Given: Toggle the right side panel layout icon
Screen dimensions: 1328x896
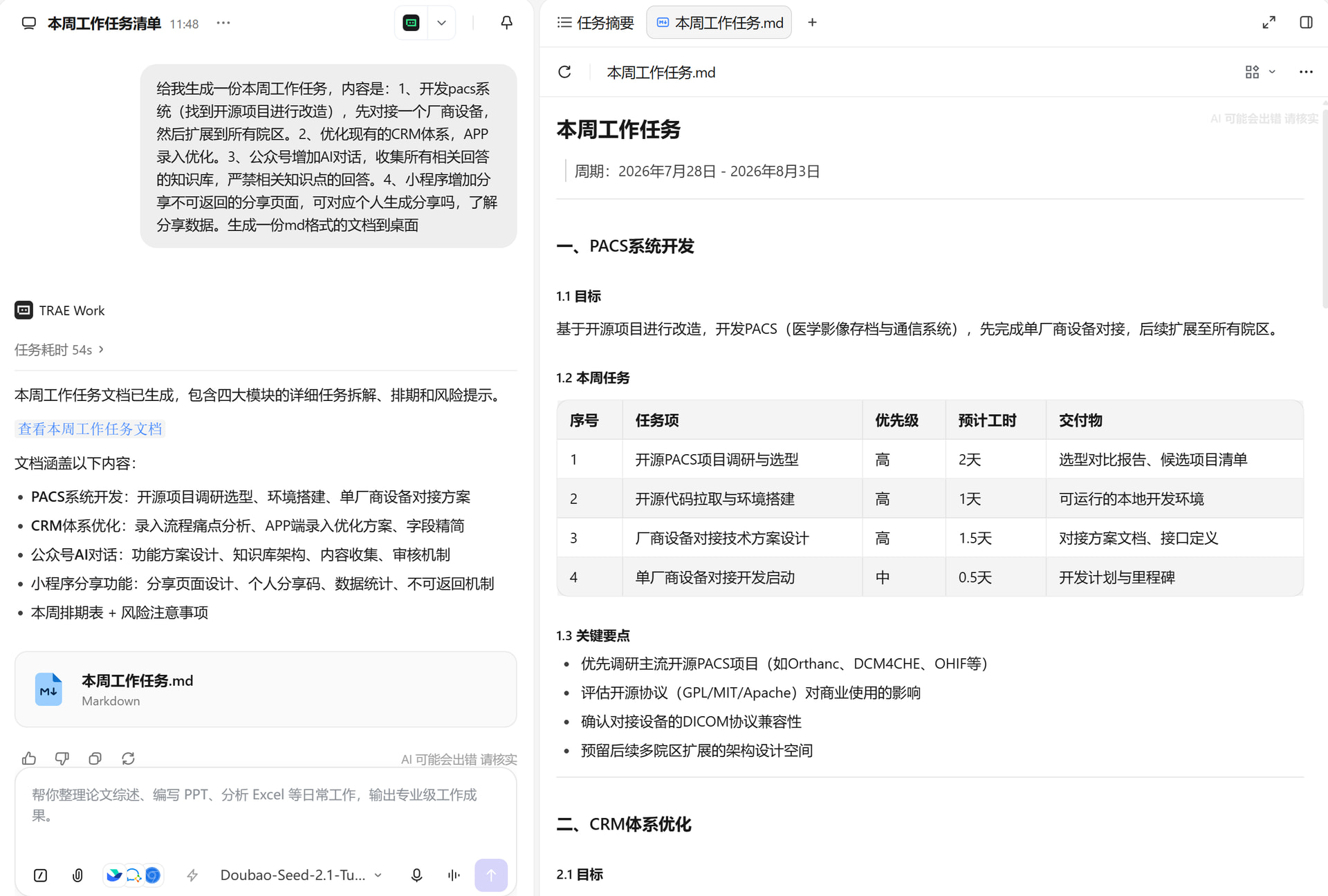Looking at the screenshot, I should click(1306, 23).
